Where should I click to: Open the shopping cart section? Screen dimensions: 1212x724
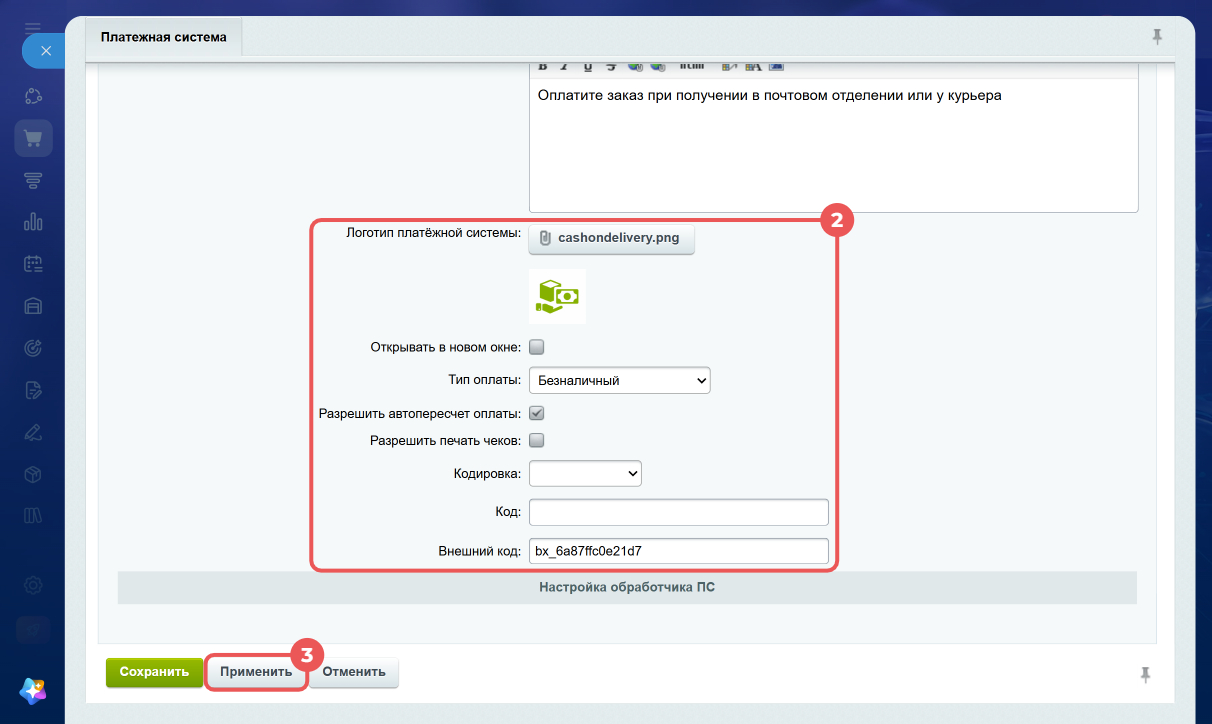(x=33, y=138)
